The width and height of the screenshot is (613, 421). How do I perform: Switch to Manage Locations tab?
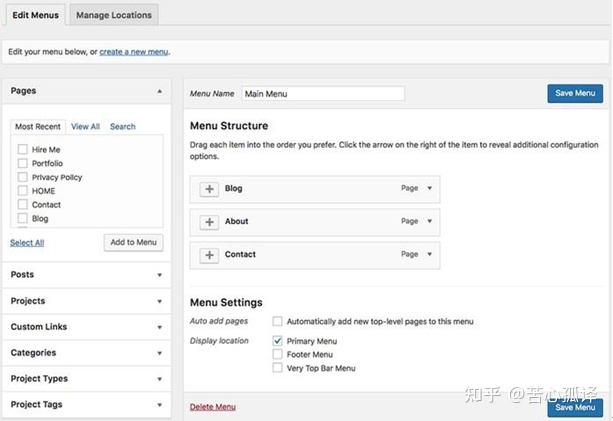[x=115, y=15]
